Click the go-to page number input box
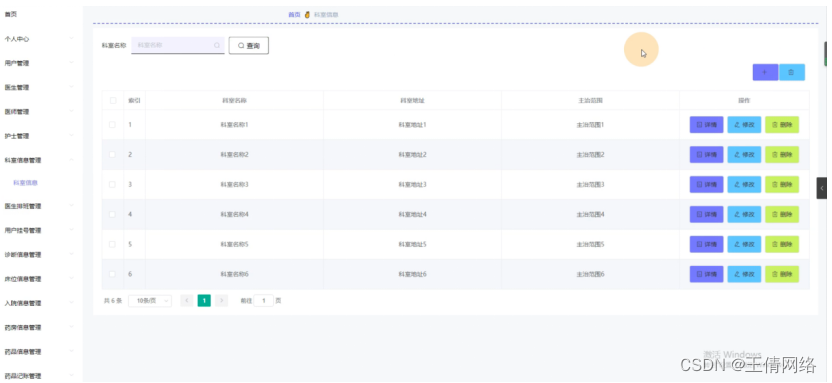 point(264,301)
